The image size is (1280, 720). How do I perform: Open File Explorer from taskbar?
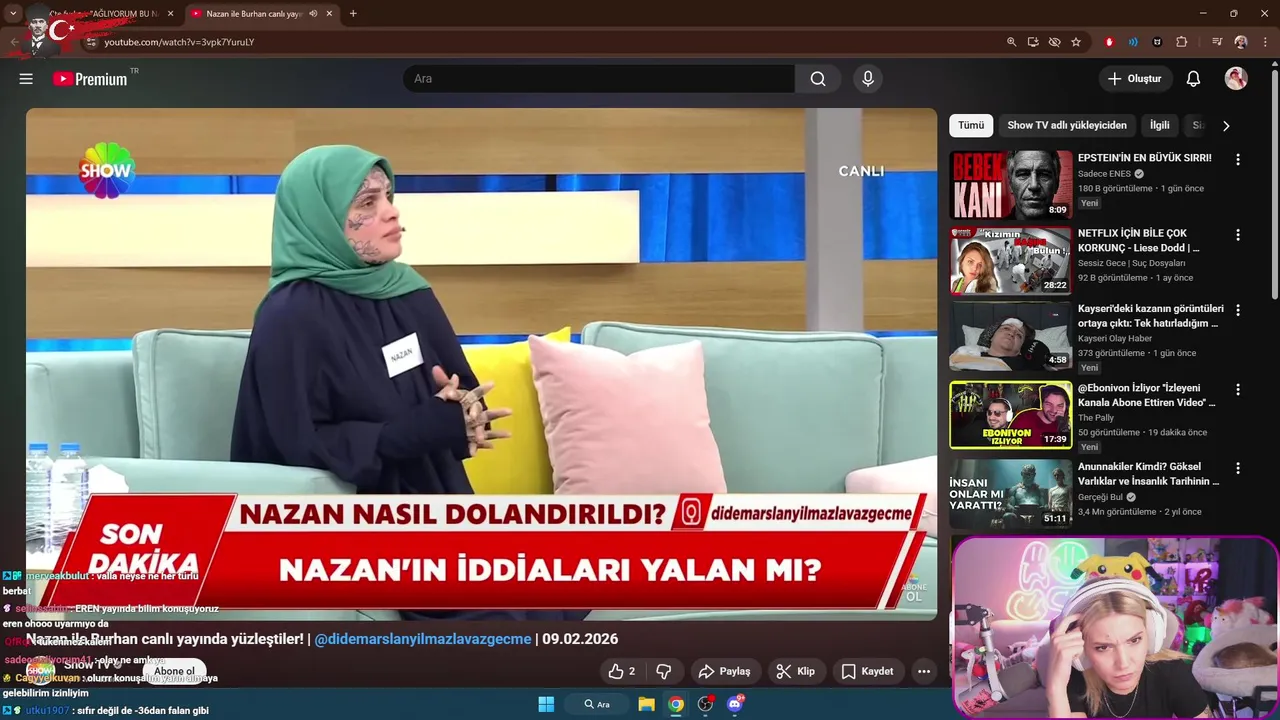coord(647,704)
